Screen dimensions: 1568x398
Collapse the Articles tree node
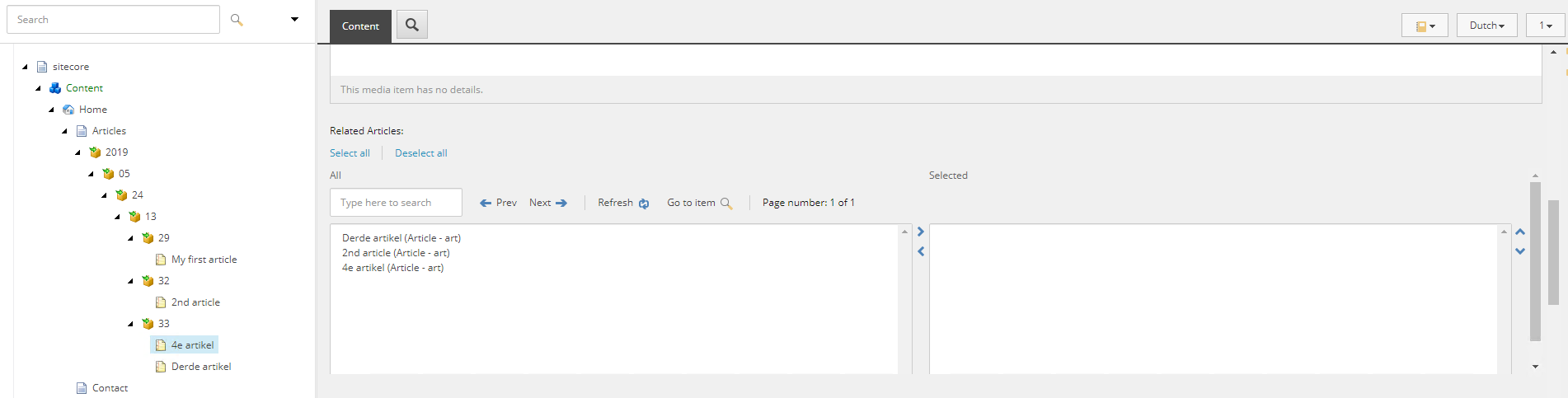64,131
